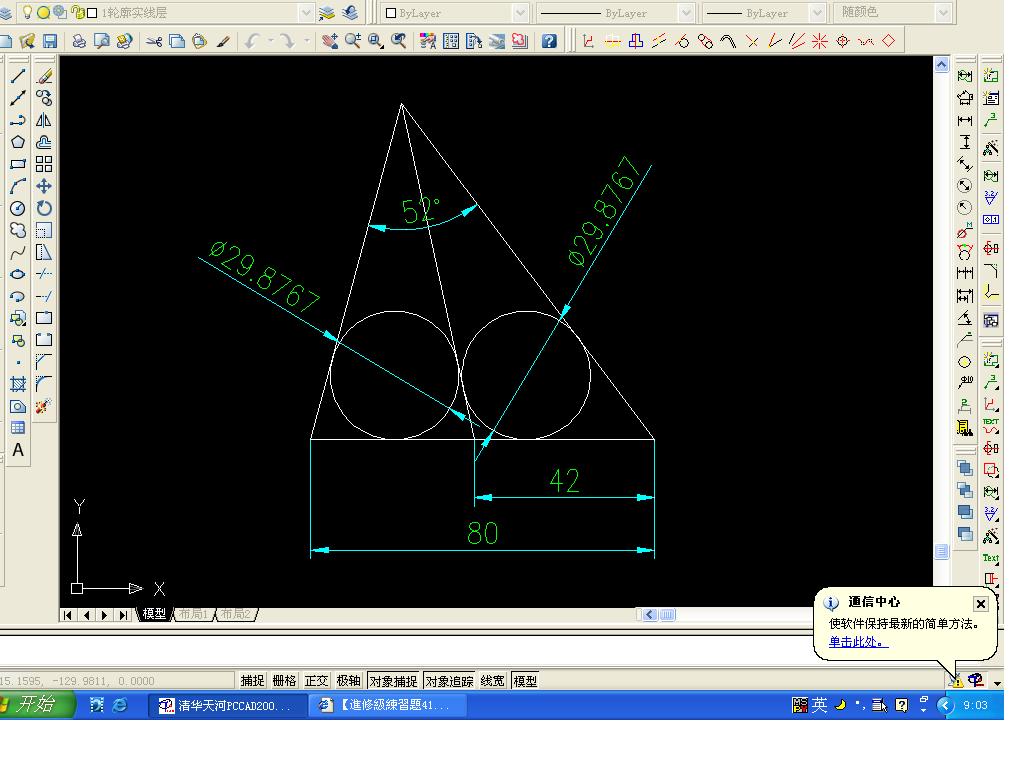This screenshot has width=1024, height=768.
Task: Select the Mirror tool
Action: click(44, 120)
